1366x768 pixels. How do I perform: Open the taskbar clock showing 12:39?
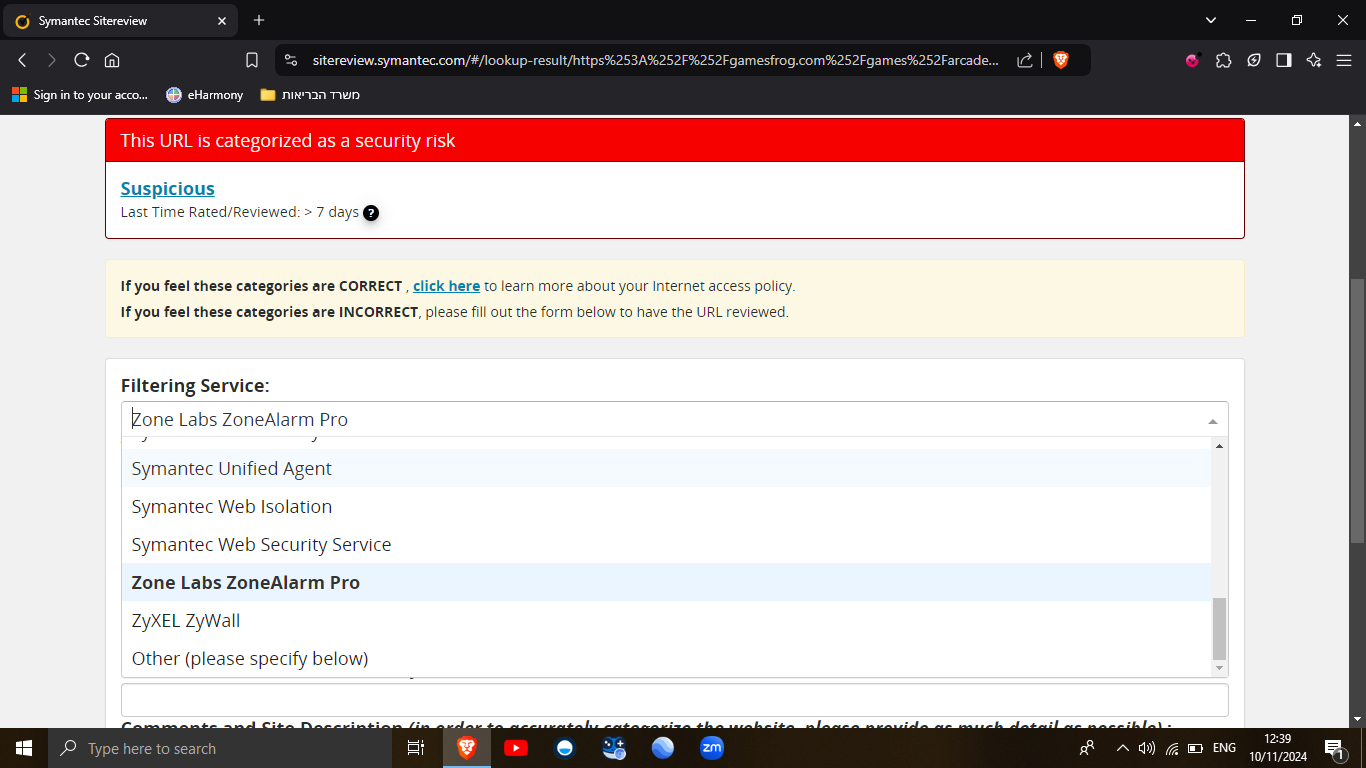point(1277,748)
